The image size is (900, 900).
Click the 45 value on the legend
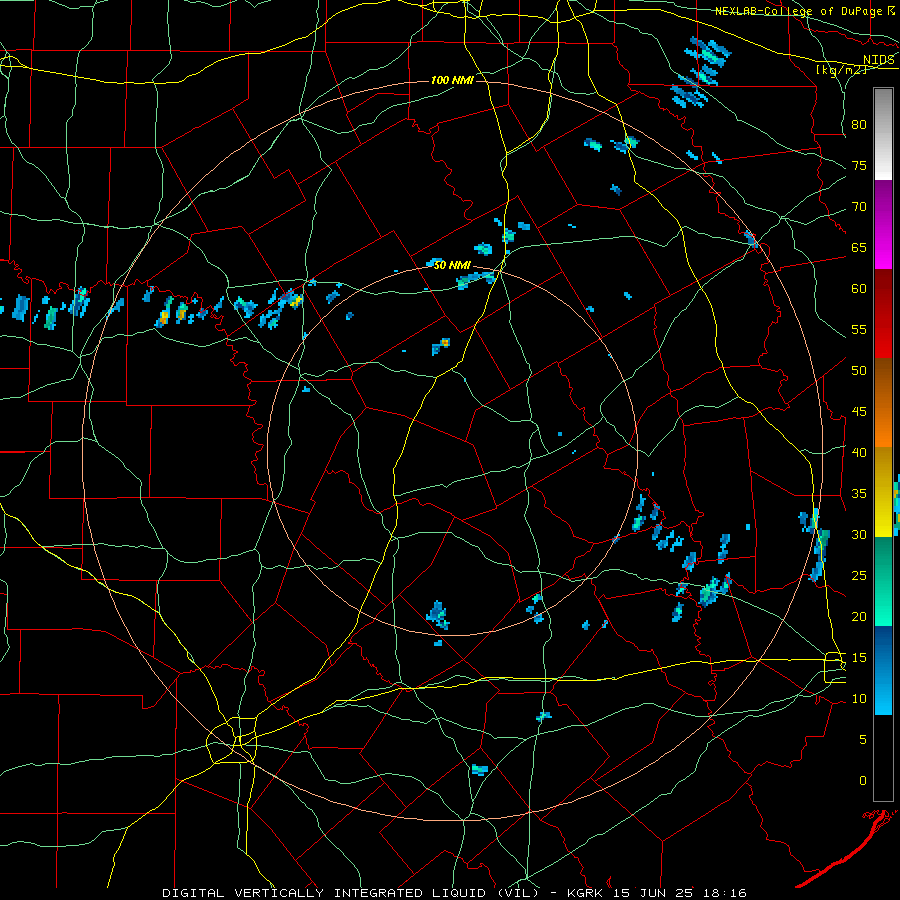(859, 412)
